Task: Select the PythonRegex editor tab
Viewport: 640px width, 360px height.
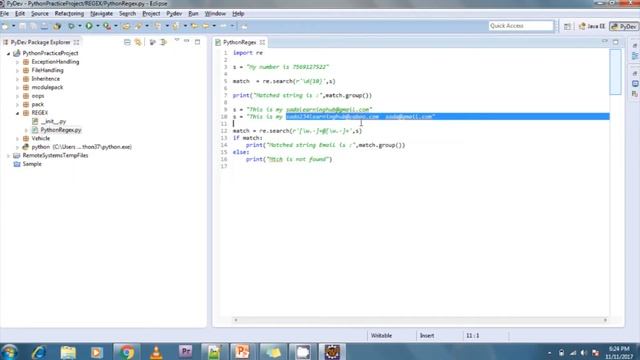Action: 240,42
